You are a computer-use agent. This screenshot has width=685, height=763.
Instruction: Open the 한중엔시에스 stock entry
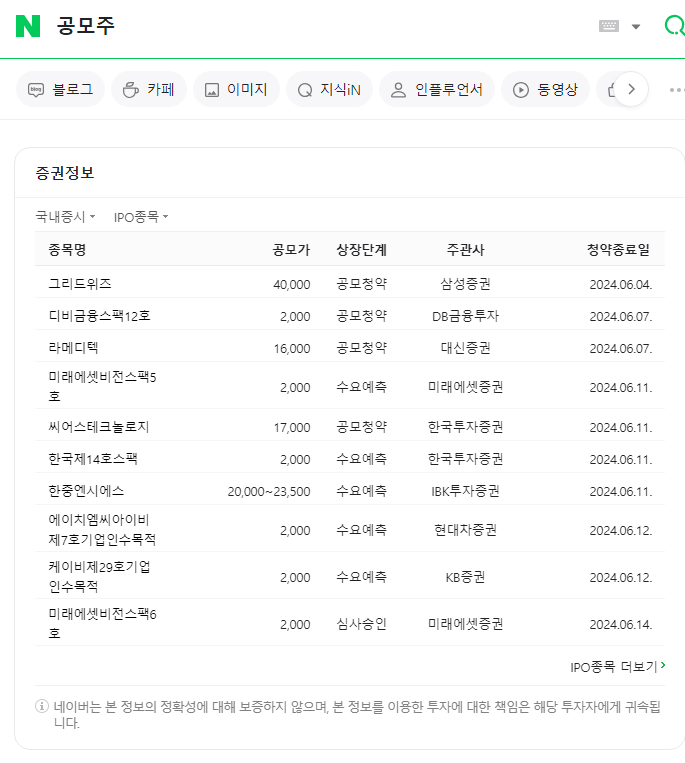(x=86, y=491)
